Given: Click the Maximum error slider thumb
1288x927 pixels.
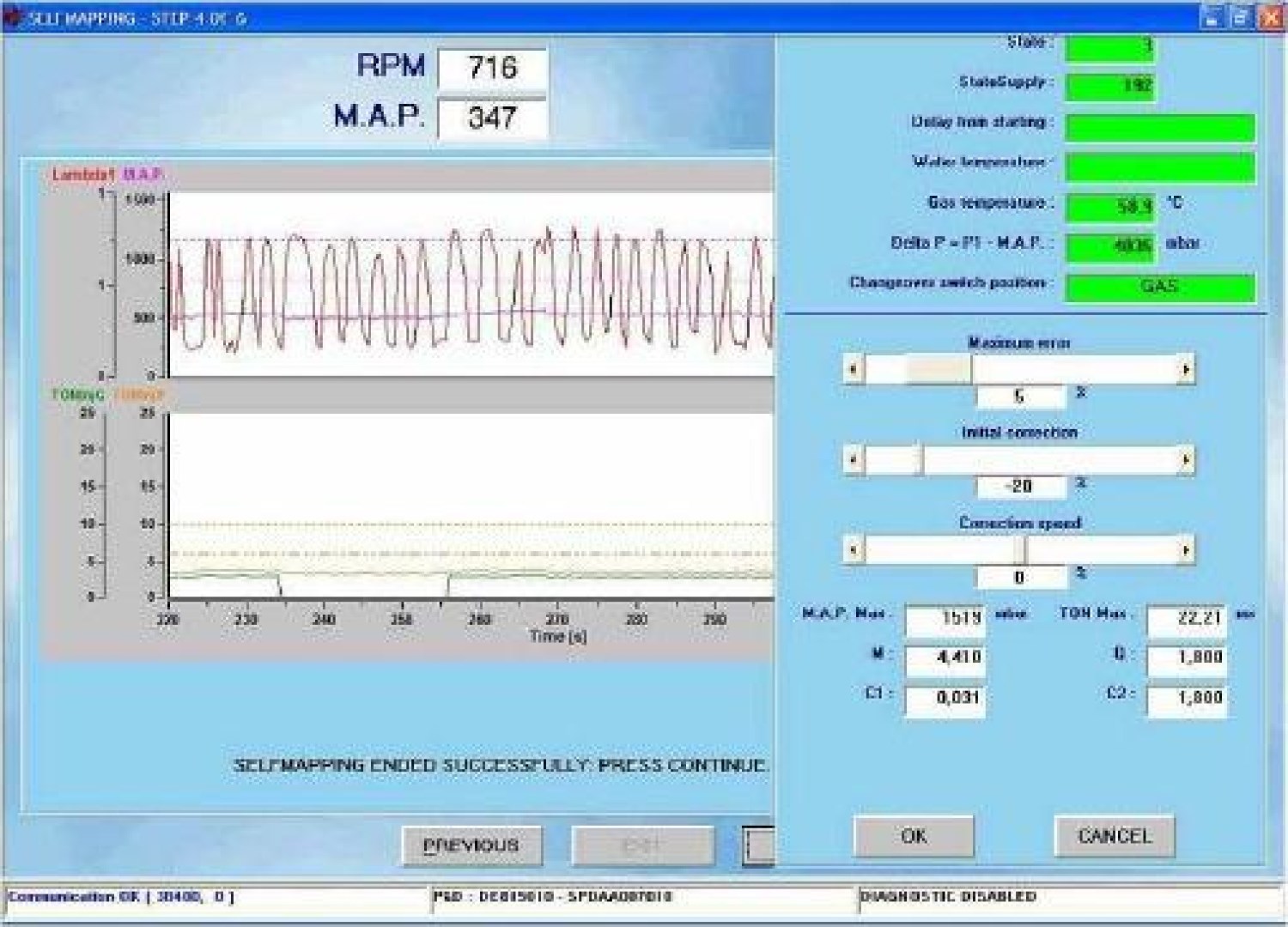Looking at the screenshot, I should [939, 370].
